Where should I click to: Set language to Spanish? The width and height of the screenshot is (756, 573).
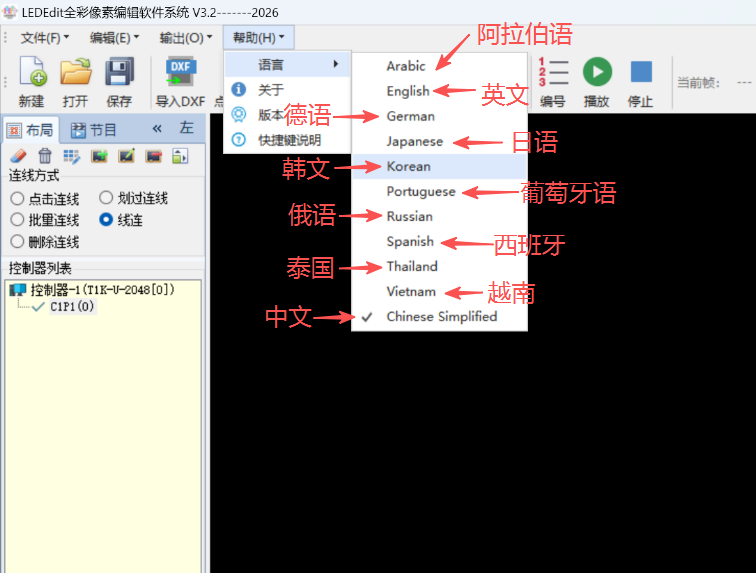[440, 241]
